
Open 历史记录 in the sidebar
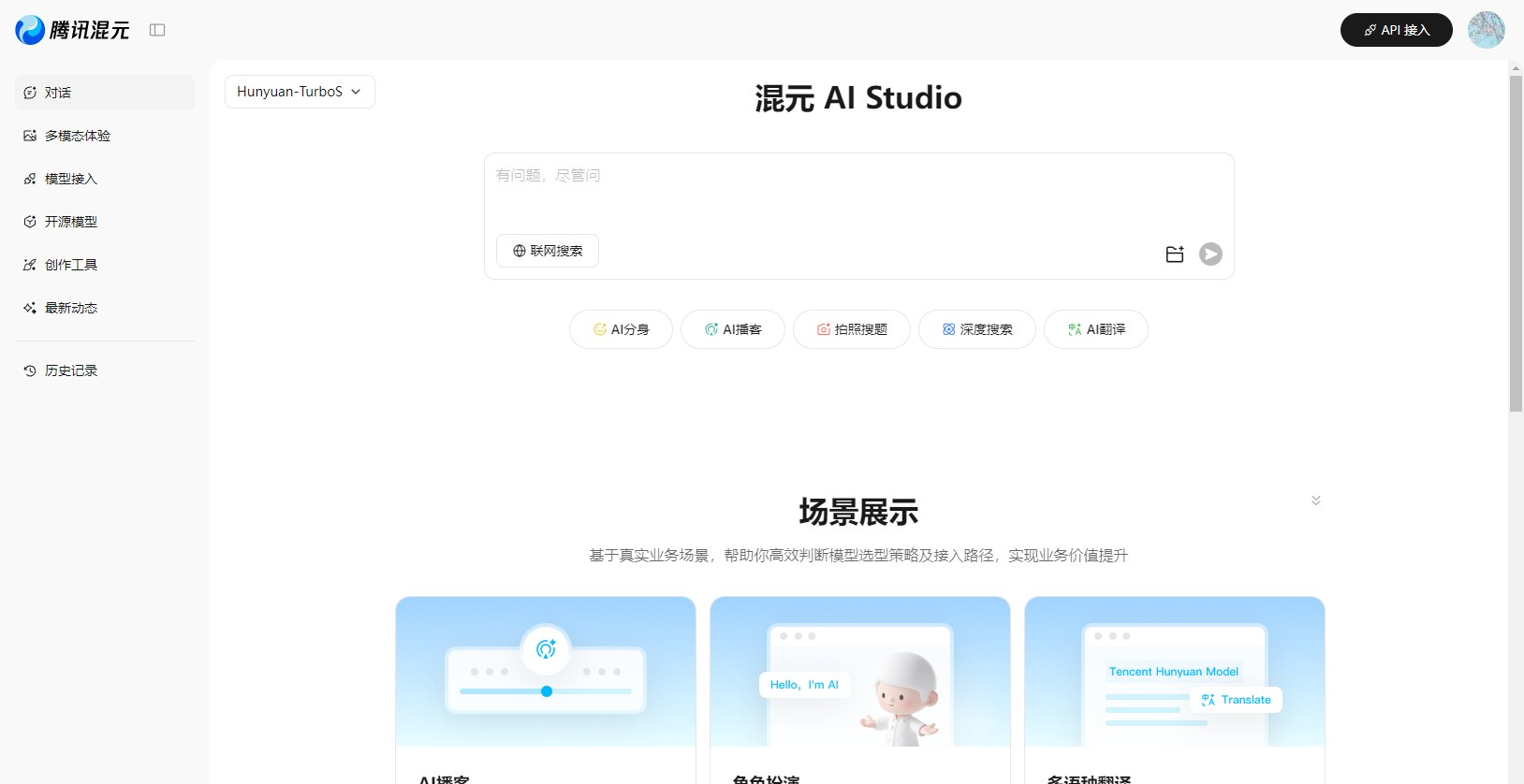[x=105, y=370]
